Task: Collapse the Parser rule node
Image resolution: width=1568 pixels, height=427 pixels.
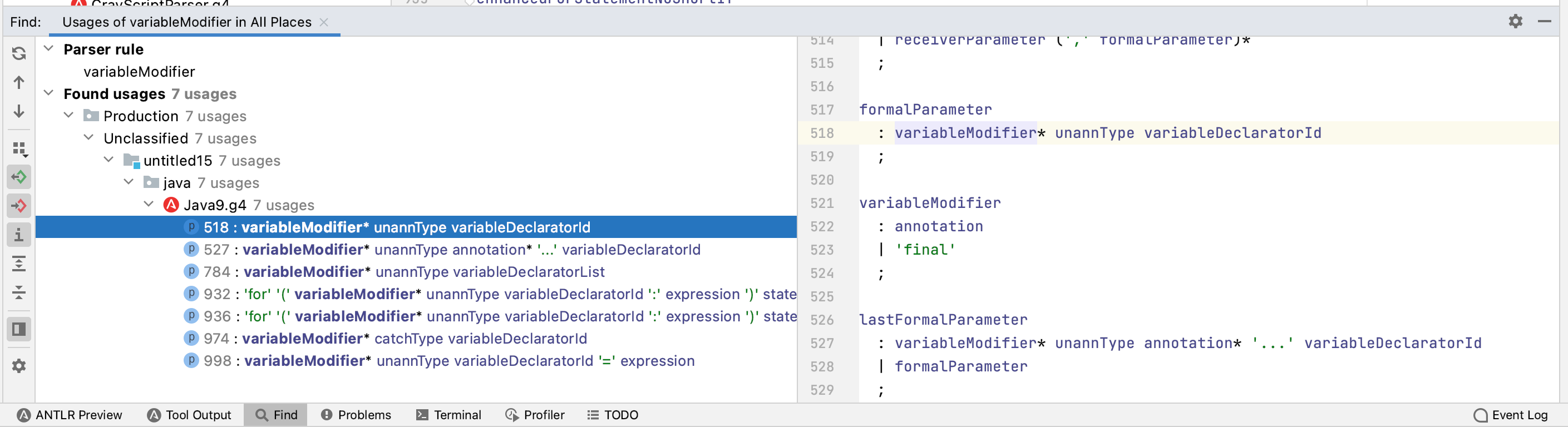Action: 49,49
